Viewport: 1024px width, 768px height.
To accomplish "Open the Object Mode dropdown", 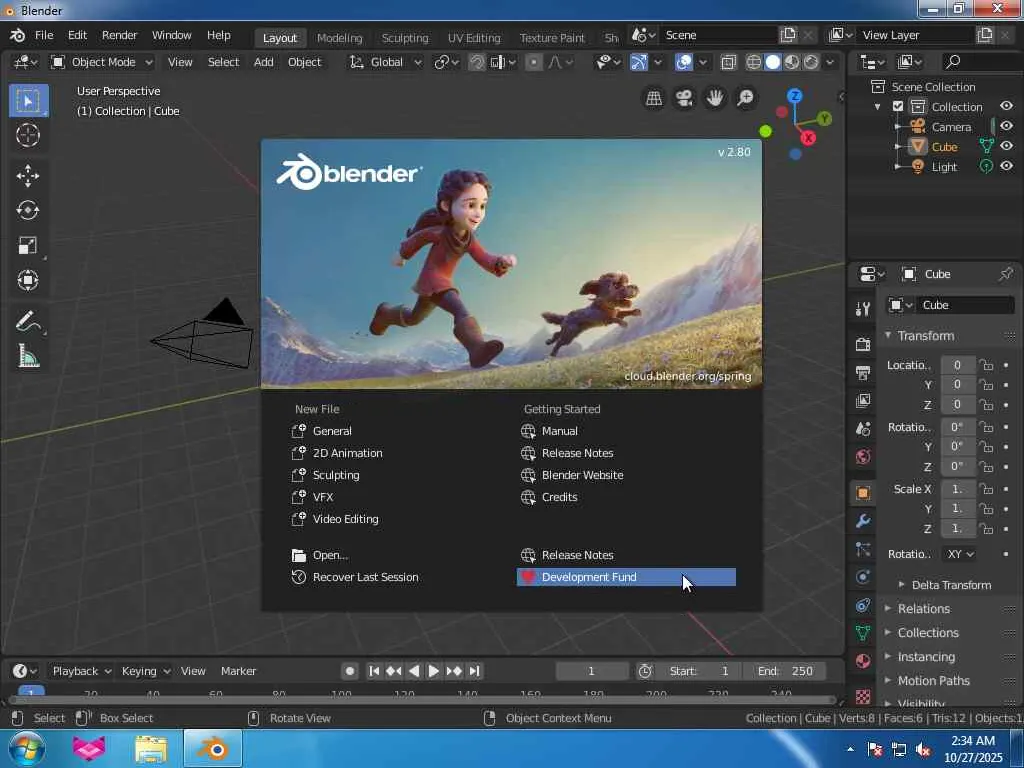I will [103, 62].
